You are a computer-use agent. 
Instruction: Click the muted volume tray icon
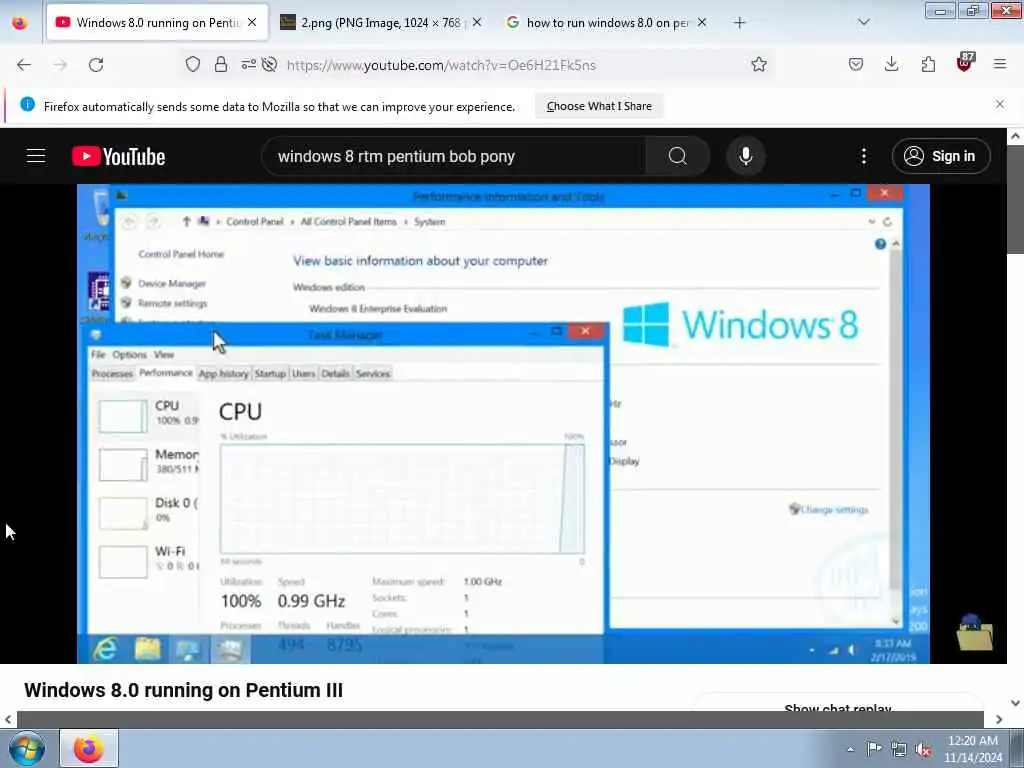click(923, 749)
